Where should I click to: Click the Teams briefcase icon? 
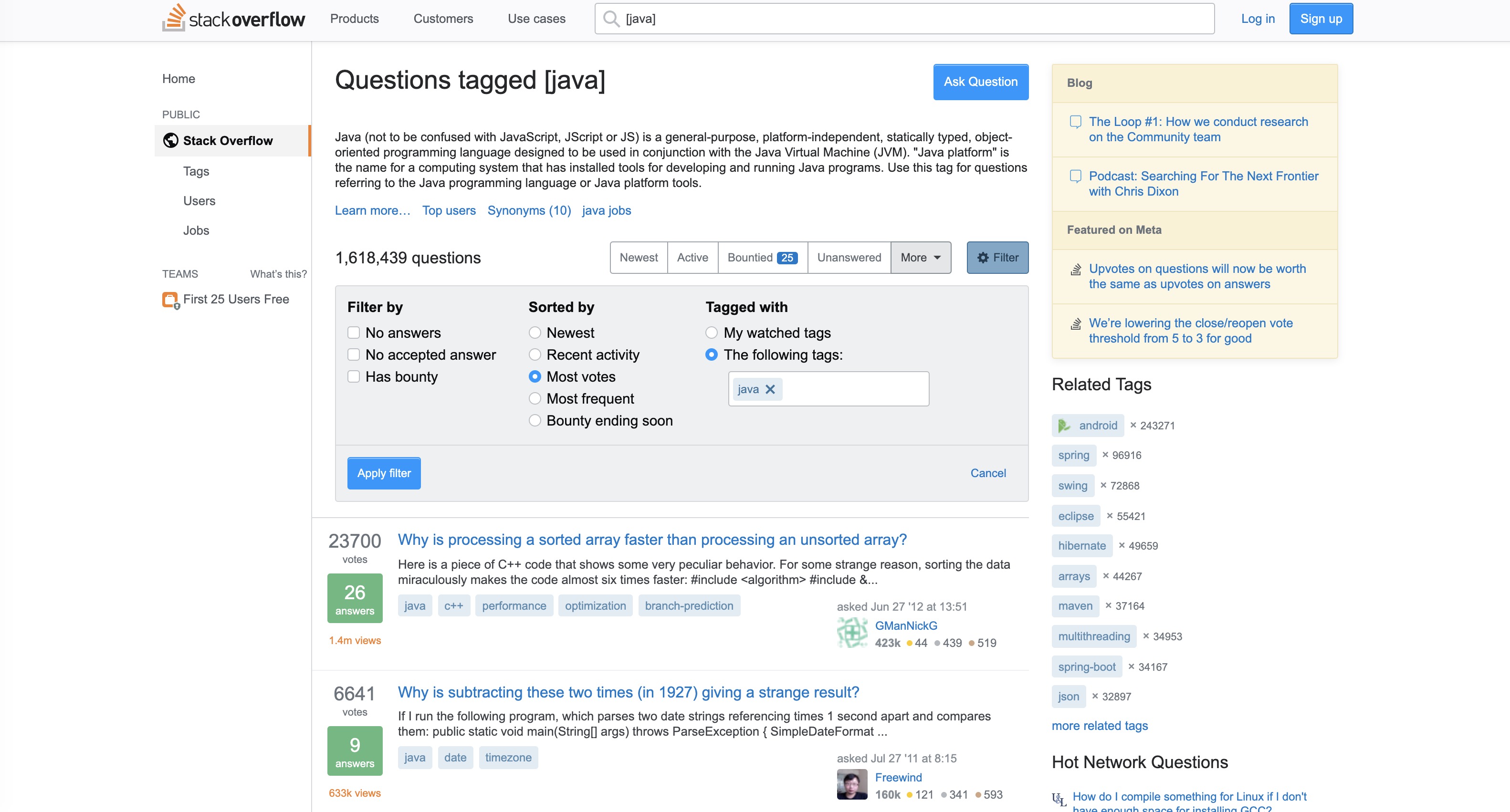pyautogui.click(x=170, y=300)
